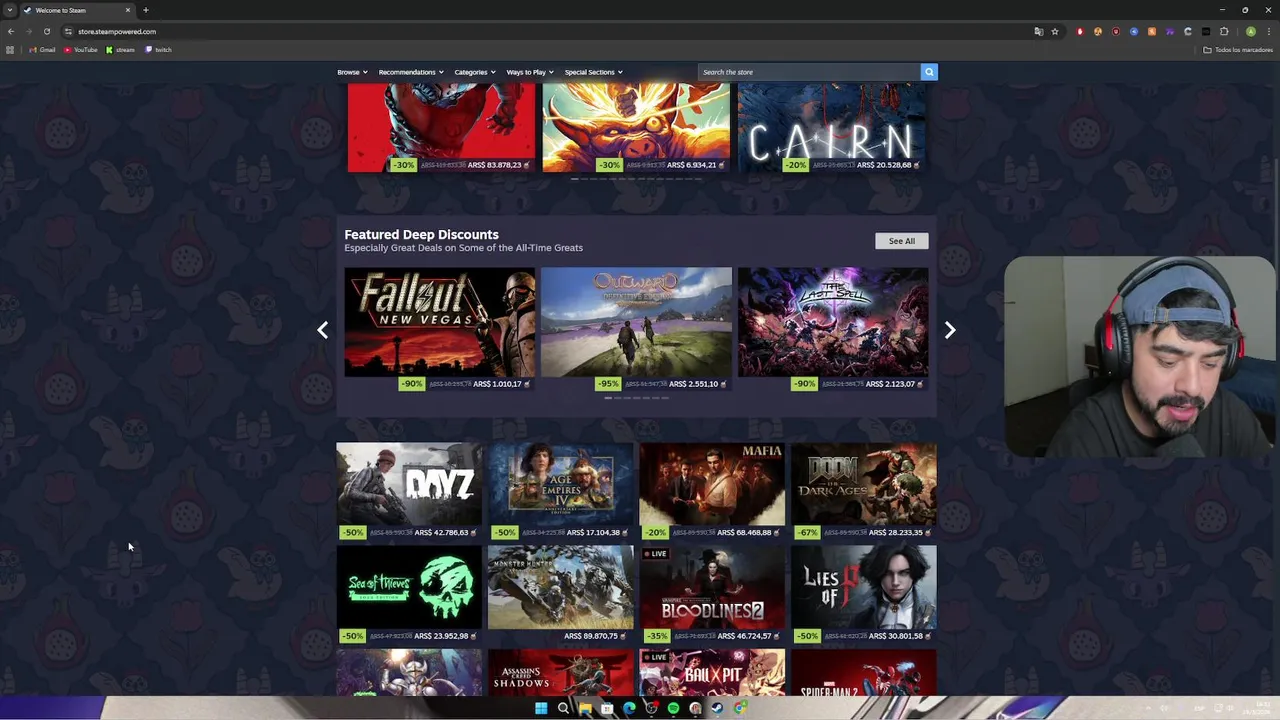Open the Spider-Man 2 tile
The image size is (1280, 720).
(x=864, y=672)
